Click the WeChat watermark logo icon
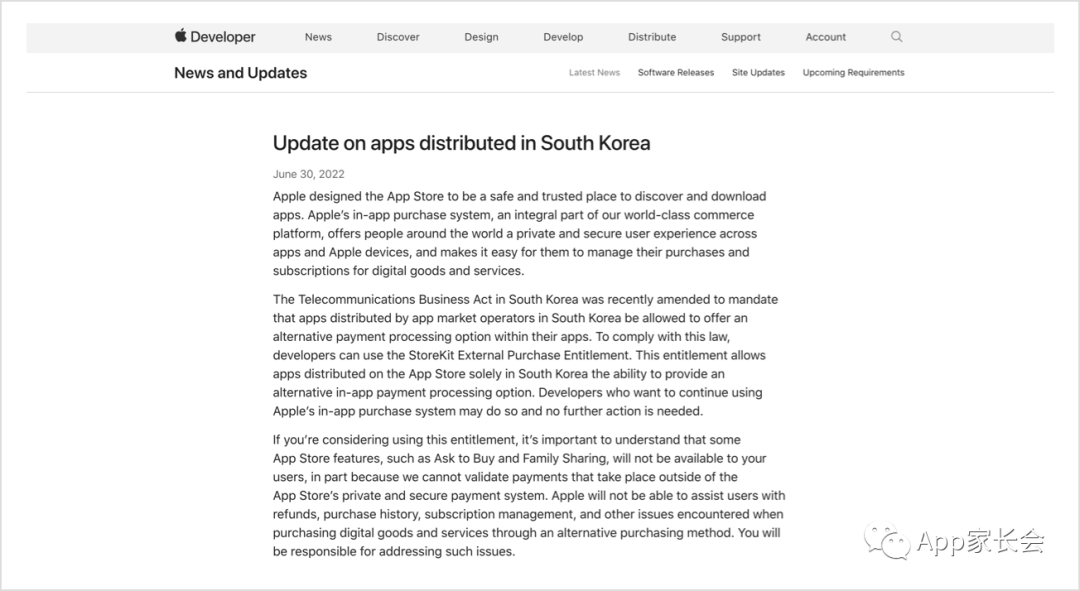Screen dimensions: 1080x591 [x=887, y=542]
